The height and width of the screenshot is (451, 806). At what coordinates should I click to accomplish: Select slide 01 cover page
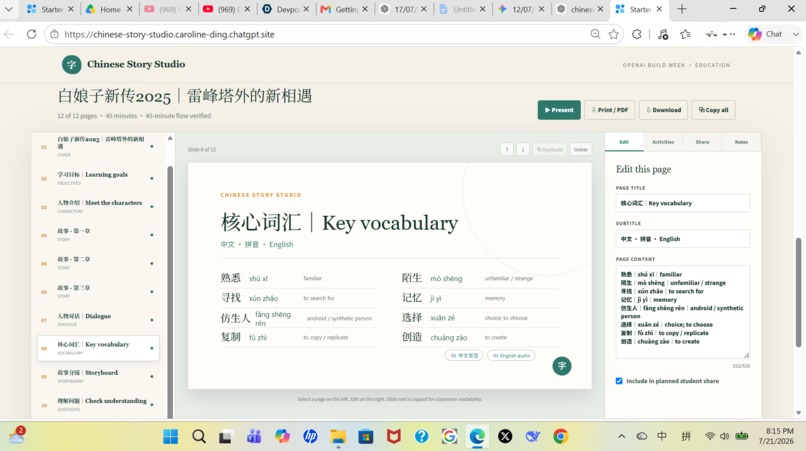tap(98, 147)
